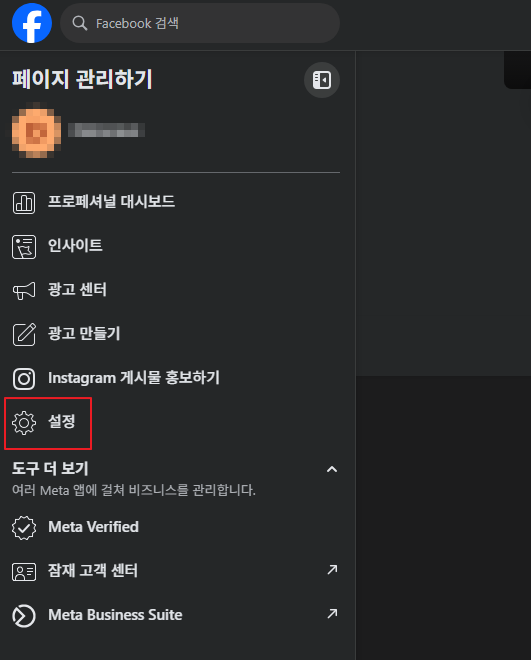Click the Facebook logo icon

pos(32,23)
